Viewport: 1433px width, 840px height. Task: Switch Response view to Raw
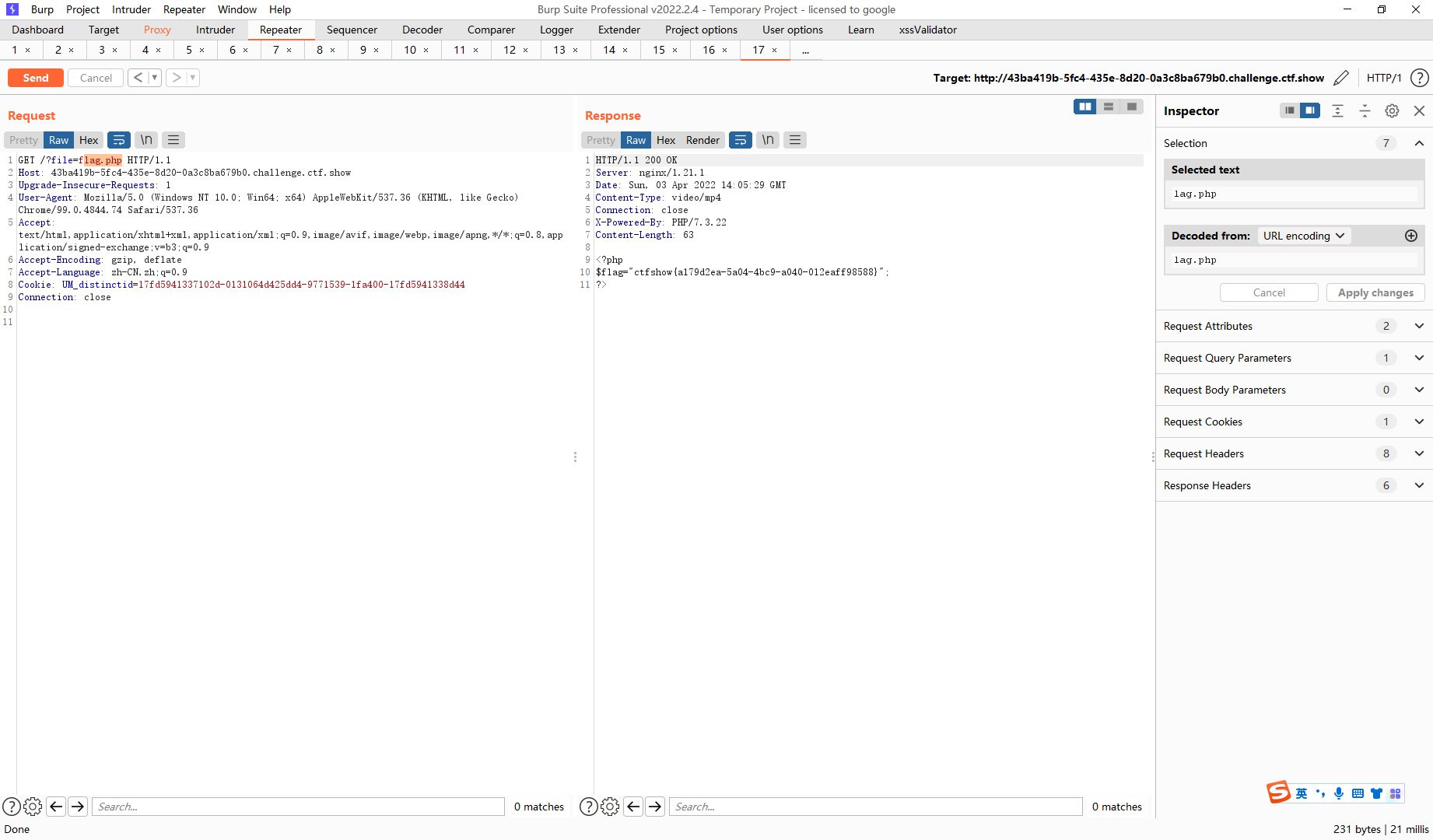click(x=636, y=140)
